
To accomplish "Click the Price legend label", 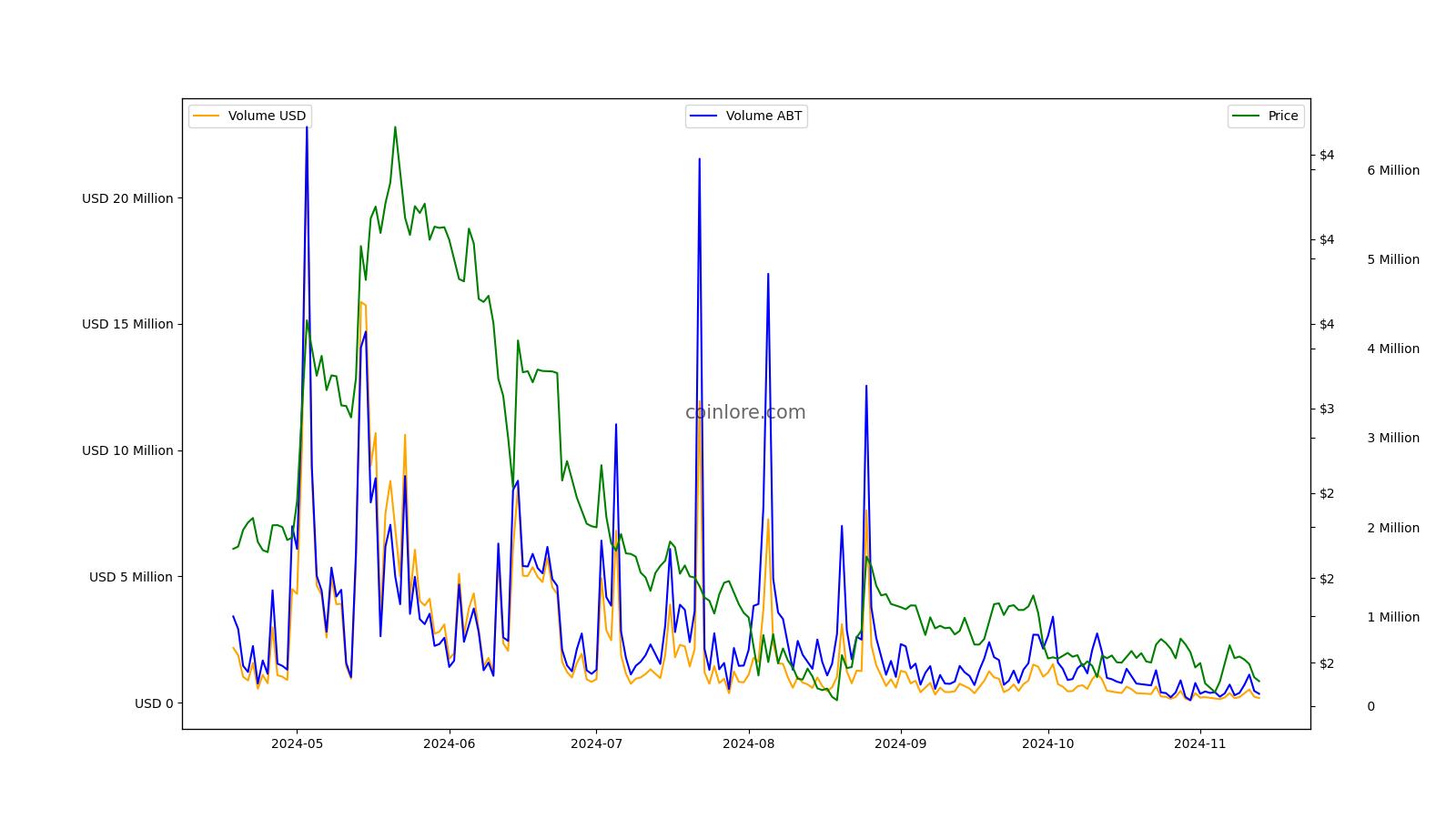I will [1283, 116].
